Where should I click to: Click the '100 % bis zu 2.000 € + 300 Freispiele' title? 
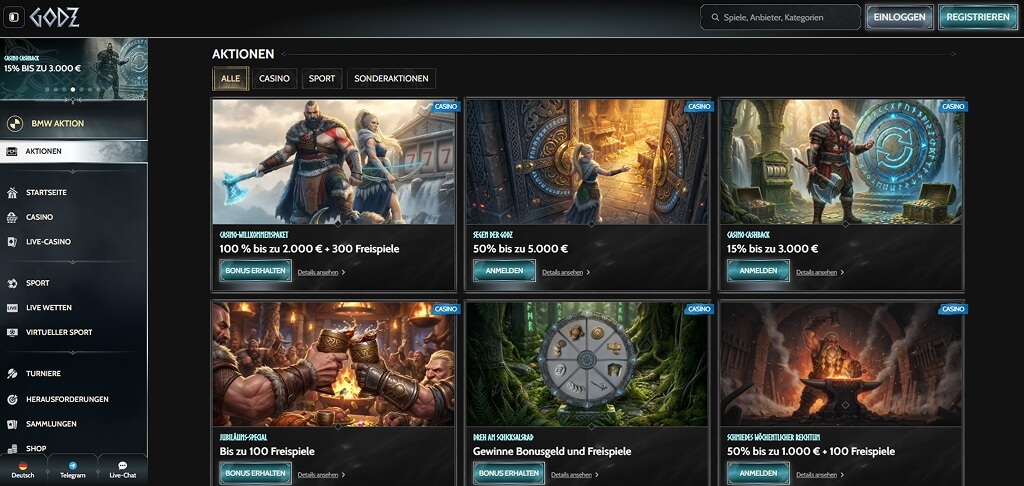coord(310,249)
